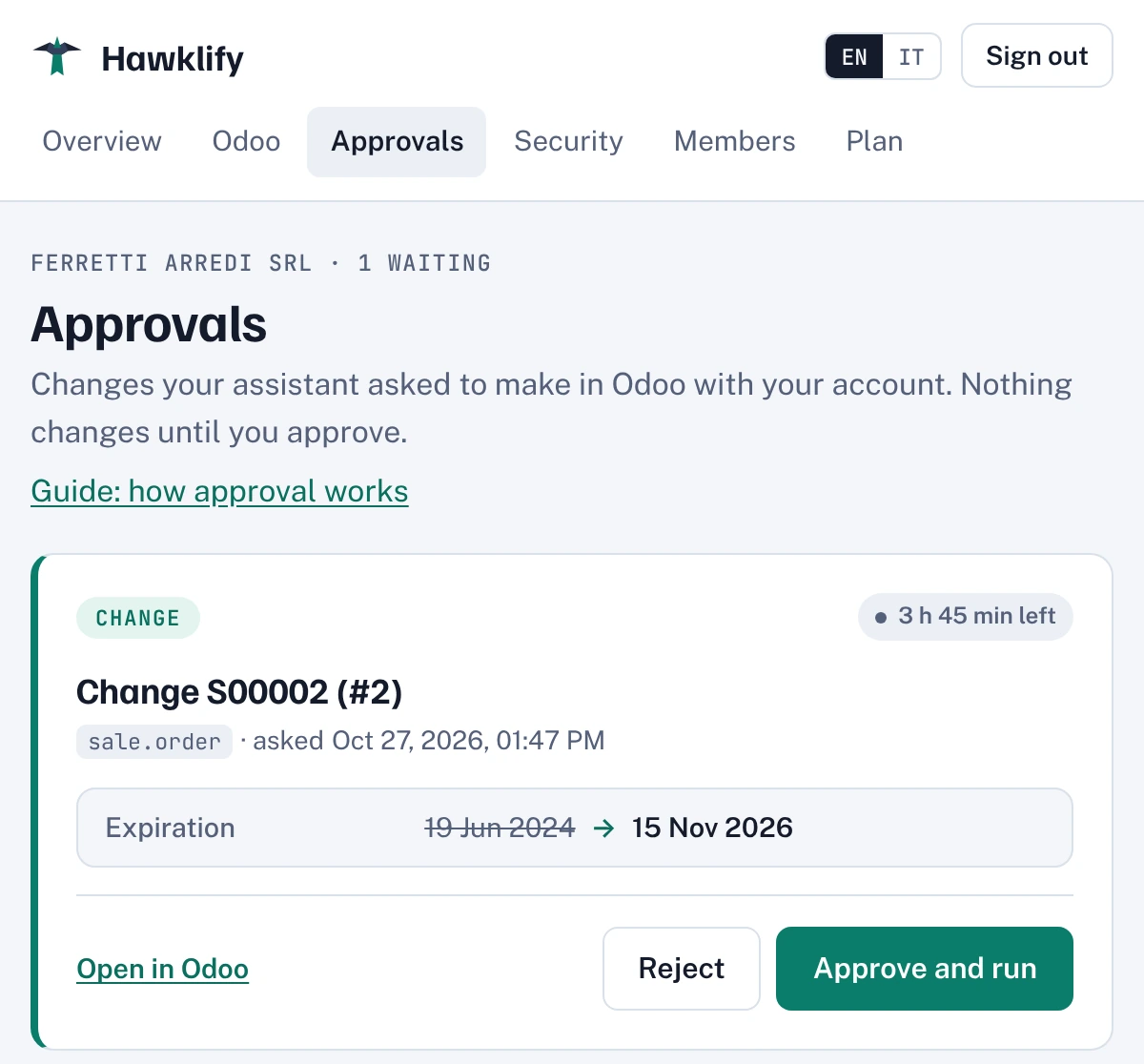This screenshot has width=1144, height=1064.
Task: Reject the pending change
Action: coord(682,969)
